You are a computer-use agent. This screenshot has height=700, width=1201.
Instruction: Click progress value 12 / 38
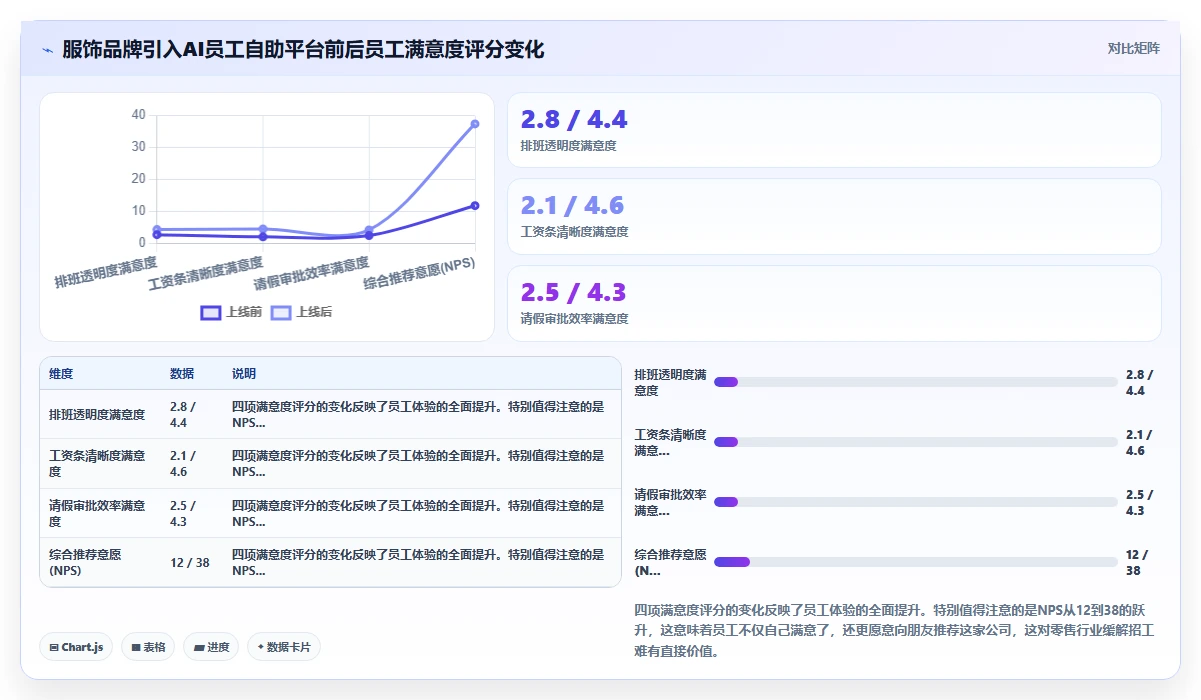[1138, 563]
